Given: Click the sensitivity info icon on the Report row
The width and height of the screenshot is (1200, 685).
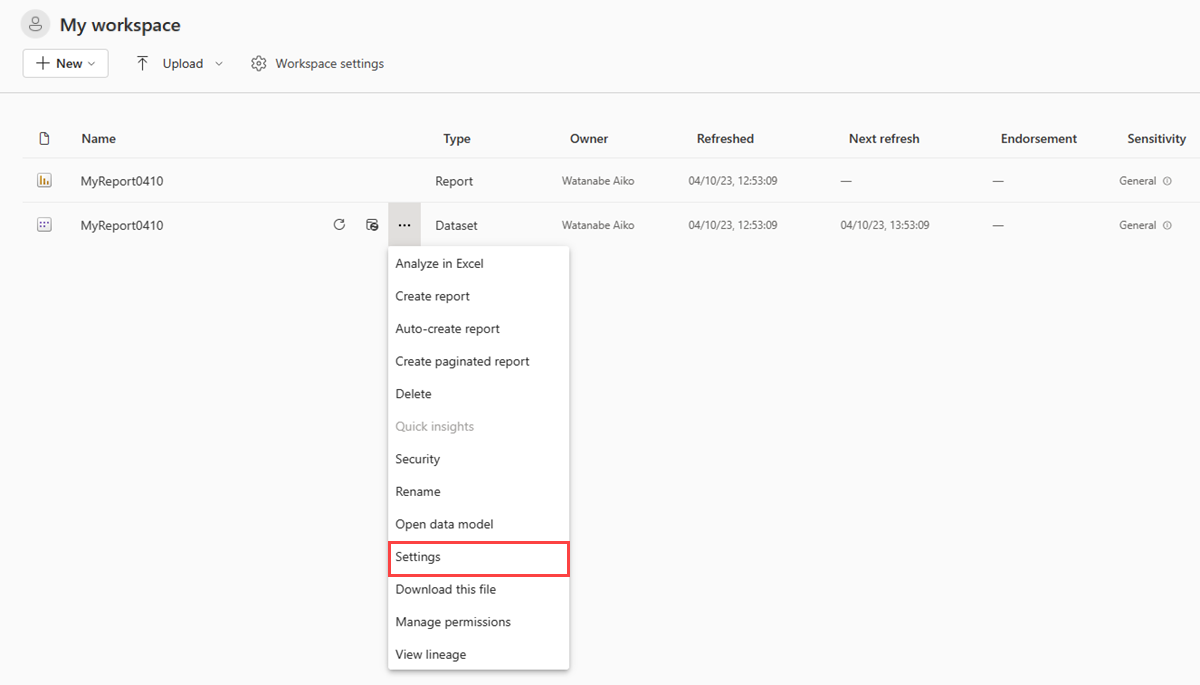Looking at the screenshot, I should pos(1166,181).
